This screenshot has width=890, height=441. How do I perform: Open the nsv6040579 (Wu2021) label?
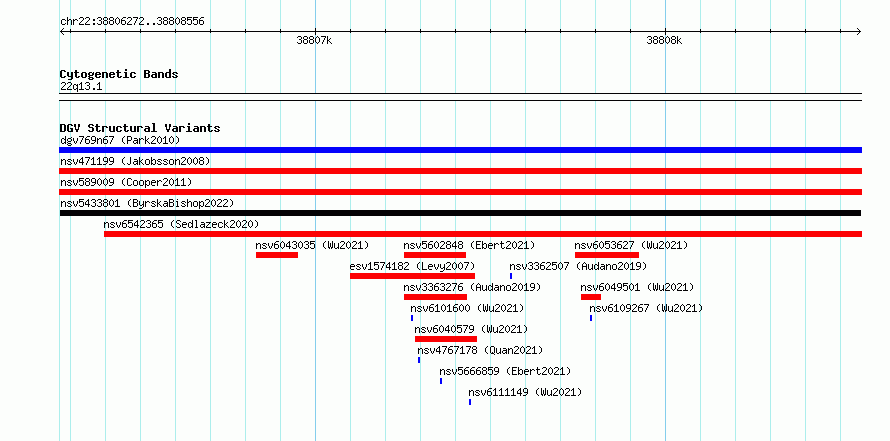click(471, 329)
